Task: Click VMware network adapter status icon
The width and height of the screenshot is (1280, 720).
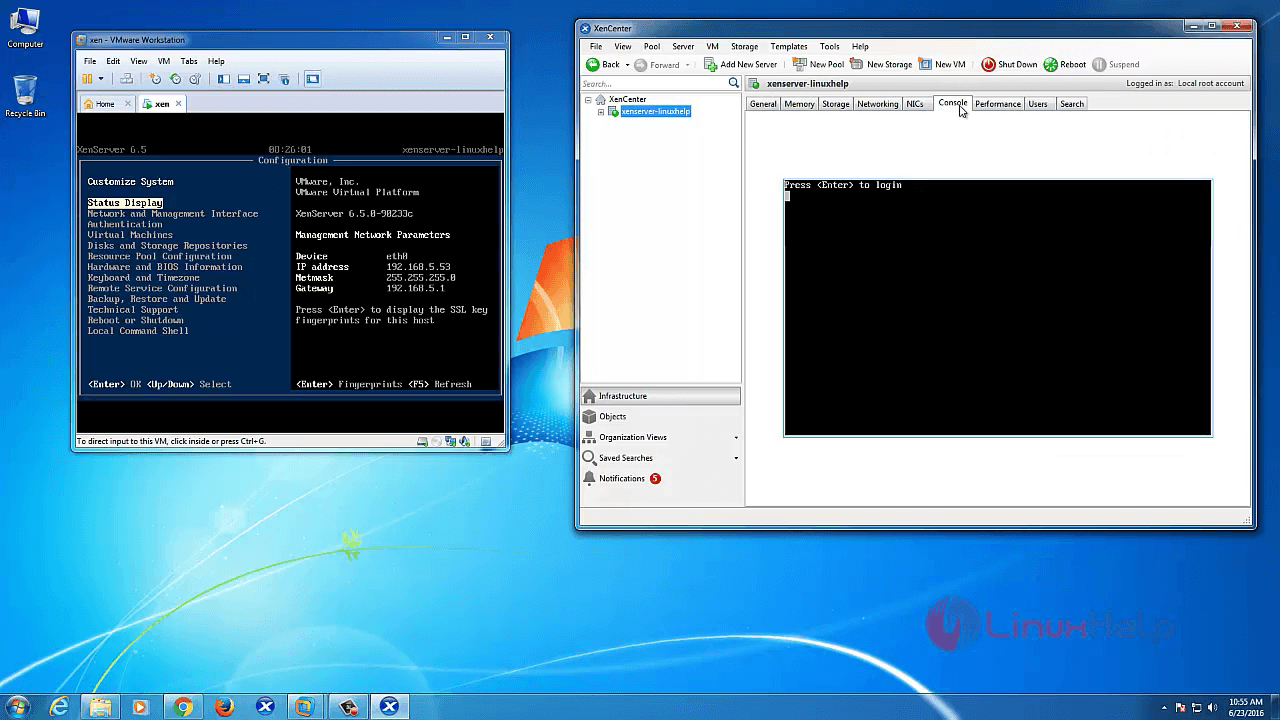Action: [x=451, y=441]
